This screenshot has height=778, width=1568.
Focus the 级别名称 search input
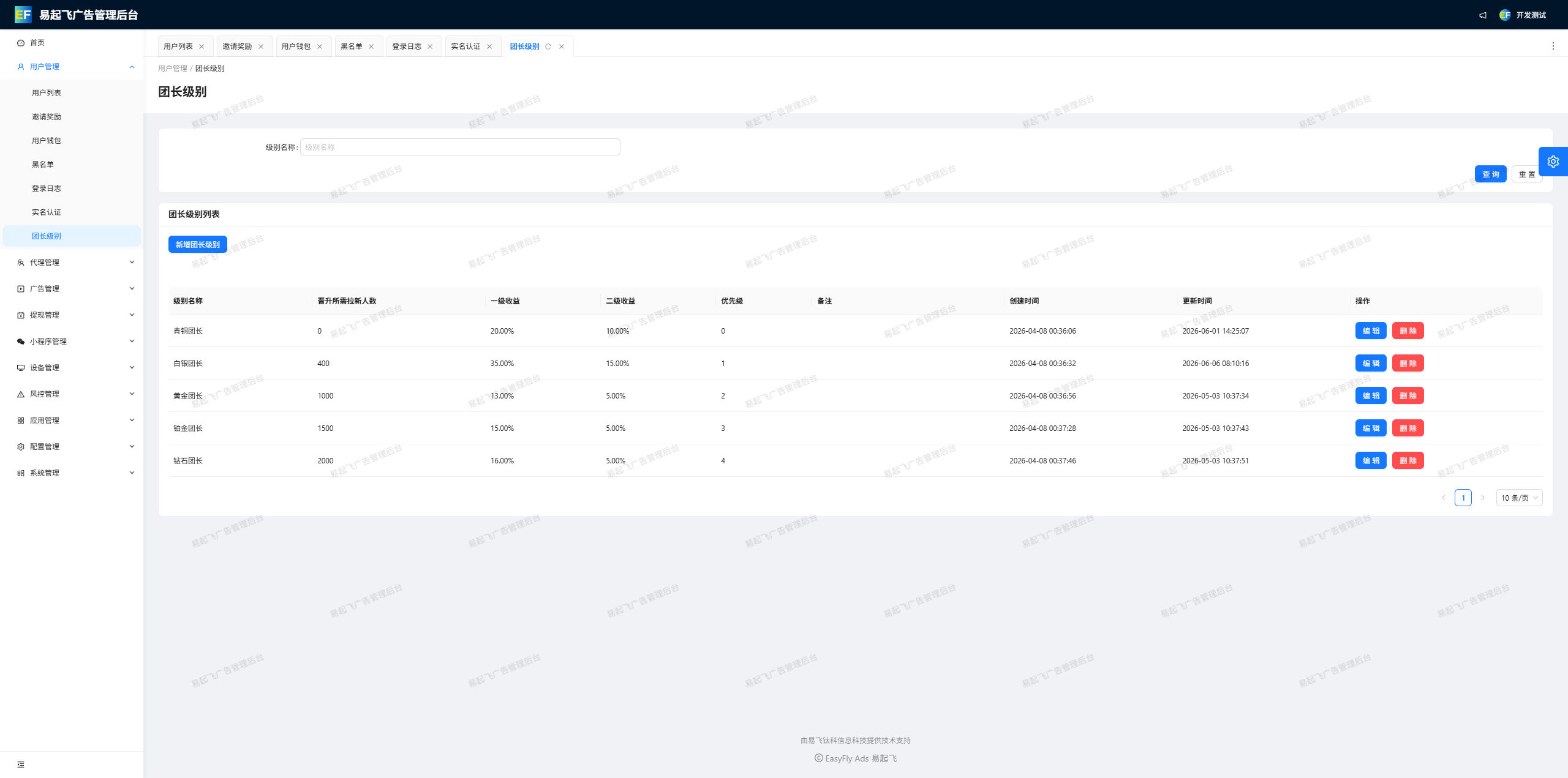[x=460, y=148]
